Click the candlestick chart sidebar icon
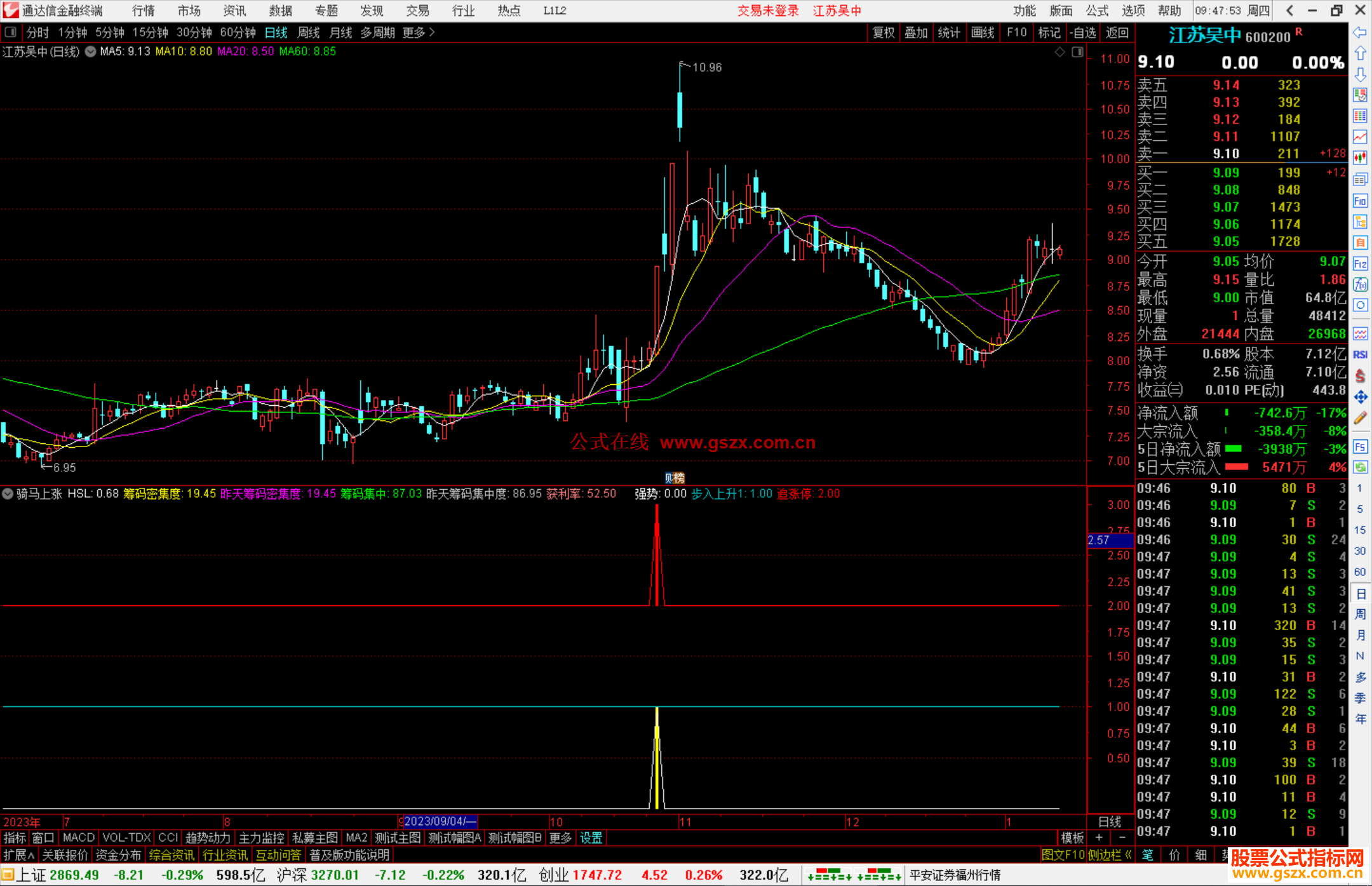Viewport: 1372px width, 886px height. pyautogui.click(x=1360, y=158)
